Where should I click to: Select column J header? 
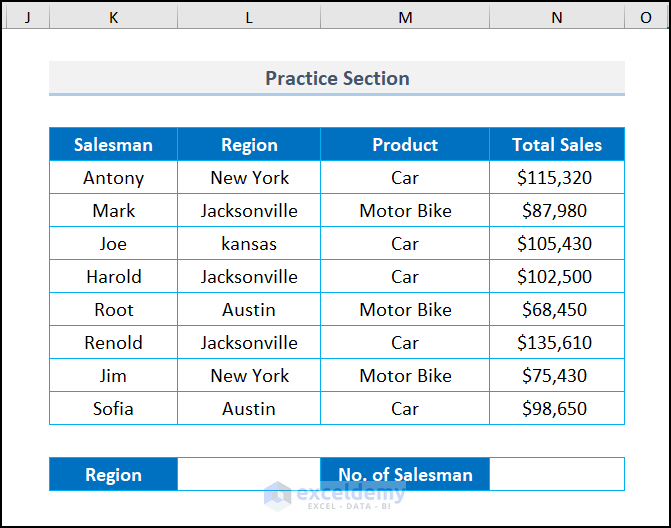[26, 18]
